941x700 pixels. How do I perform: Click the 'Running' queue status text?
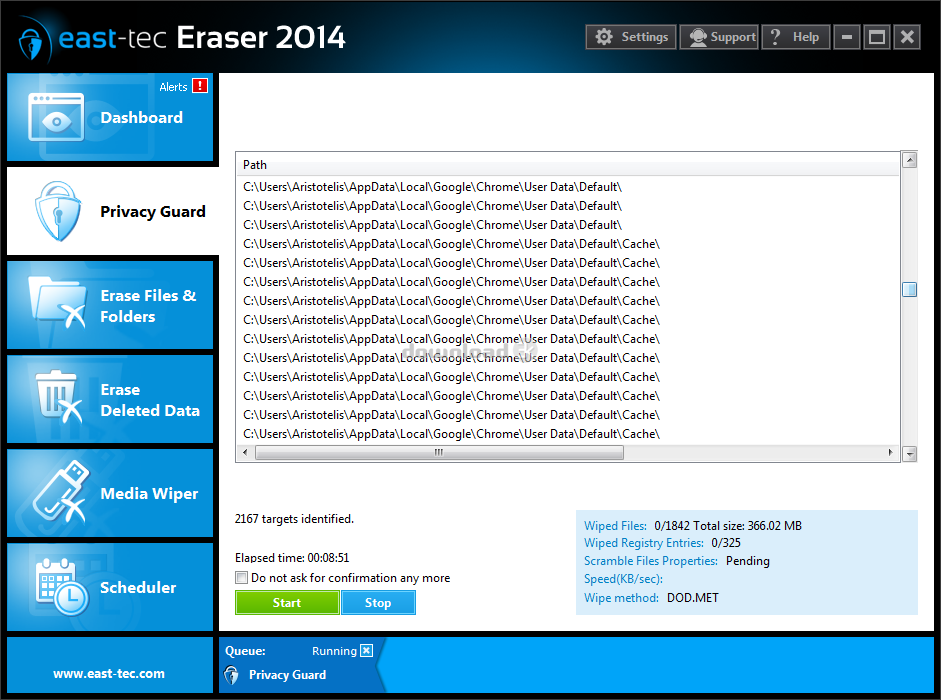(x=334, y=651)
